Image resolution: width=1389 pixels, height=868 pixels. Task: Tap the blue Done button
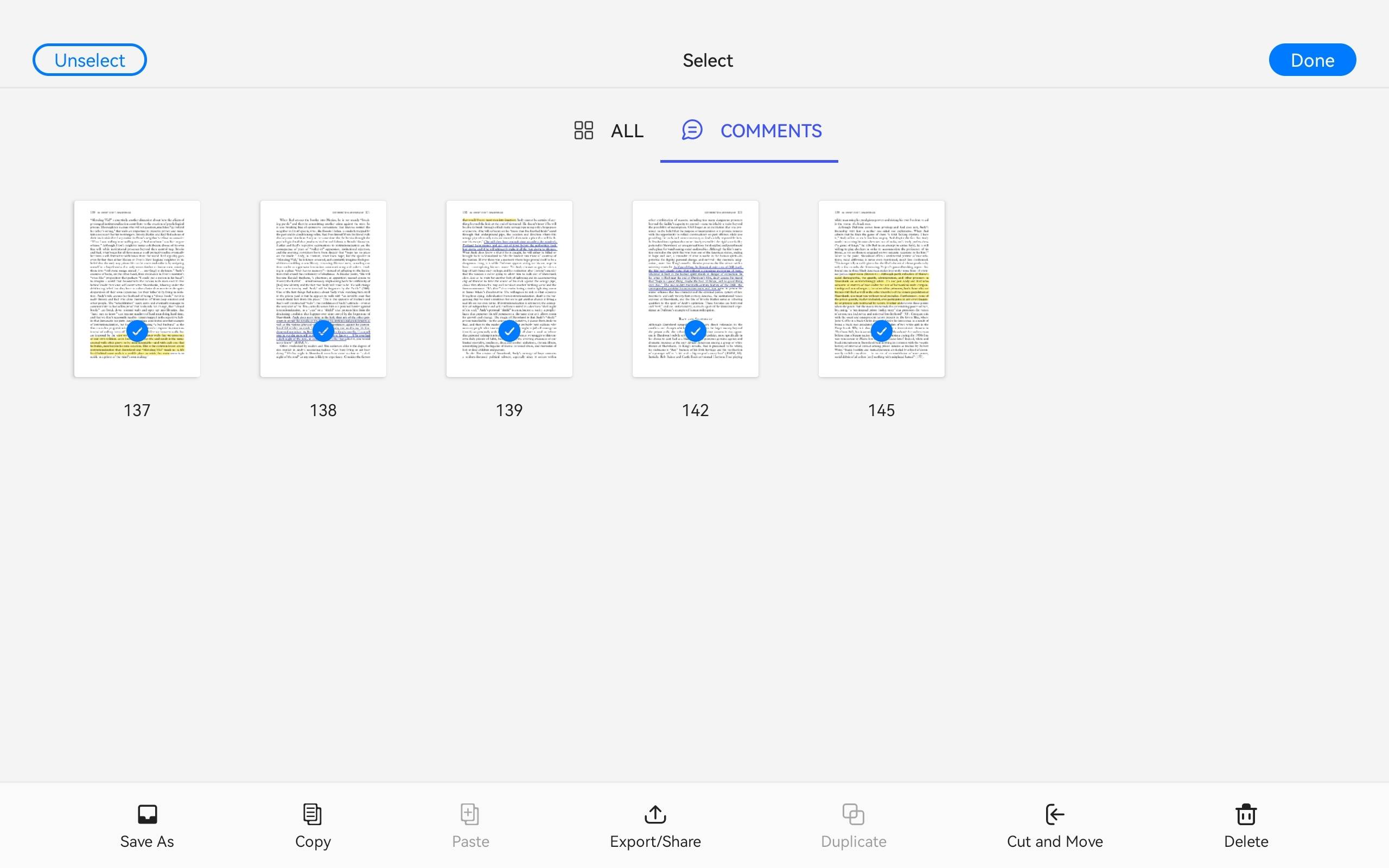click(x=1311, y=60)
